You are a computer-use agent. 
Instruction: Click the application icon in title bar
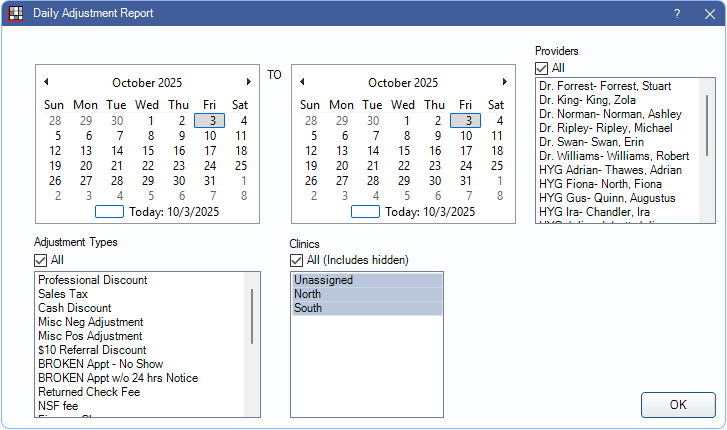[15, 14]
